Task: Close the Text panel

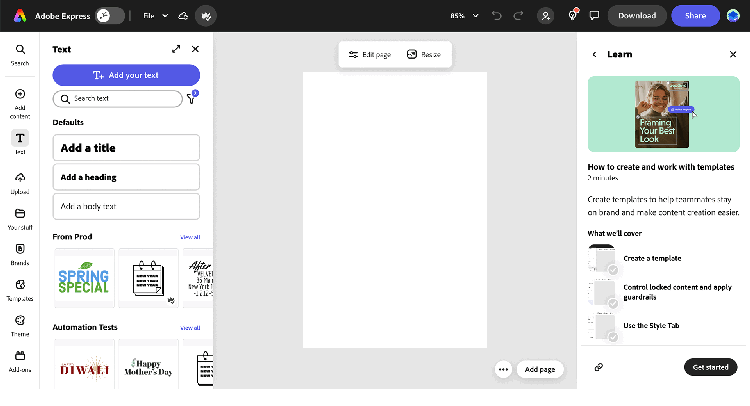Action: [x=195, y=49]
